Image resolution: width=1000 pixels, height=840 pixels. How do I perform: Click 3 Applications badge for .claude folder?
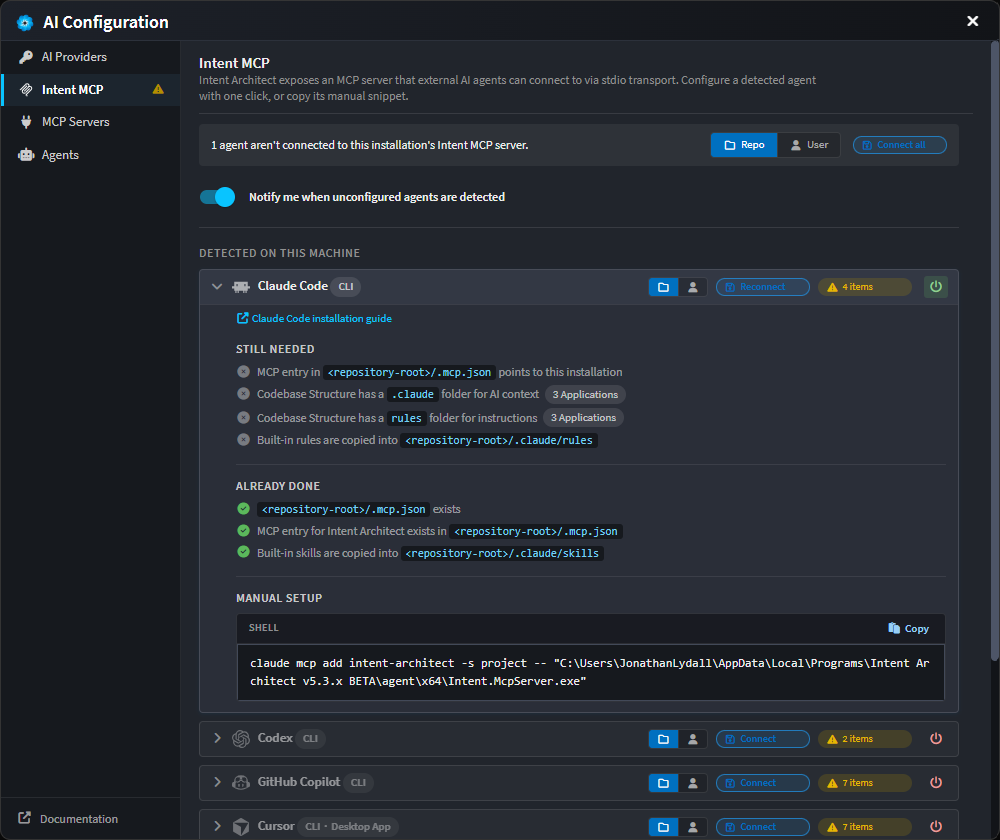tap(585, 395)
